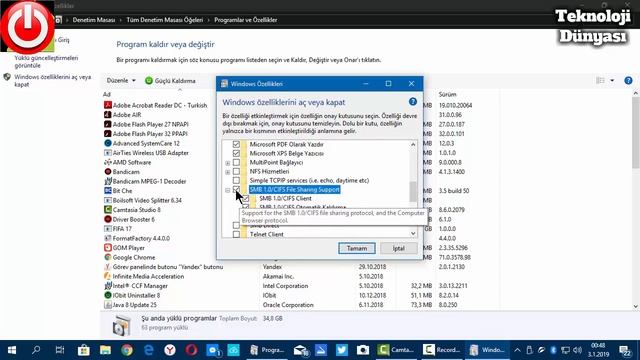640x360 pixels.
Task: Click the help icon in Programs window
Action: 628,80
